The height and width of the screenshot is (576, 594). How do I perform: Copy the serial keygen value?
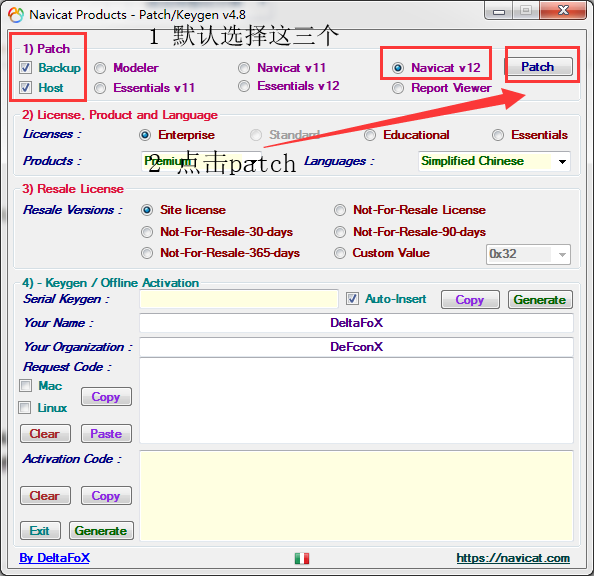[470, 300]
